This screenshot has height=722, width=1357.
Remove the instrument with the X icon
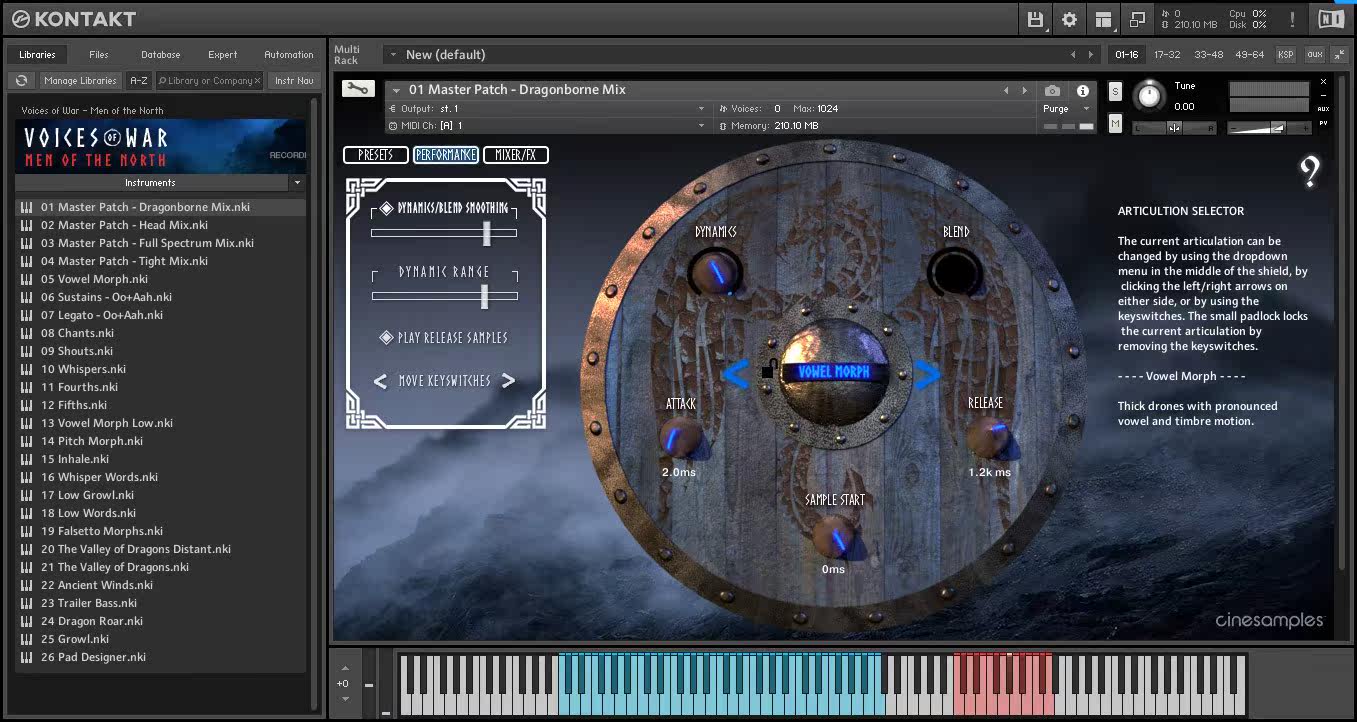point(1324,82)
